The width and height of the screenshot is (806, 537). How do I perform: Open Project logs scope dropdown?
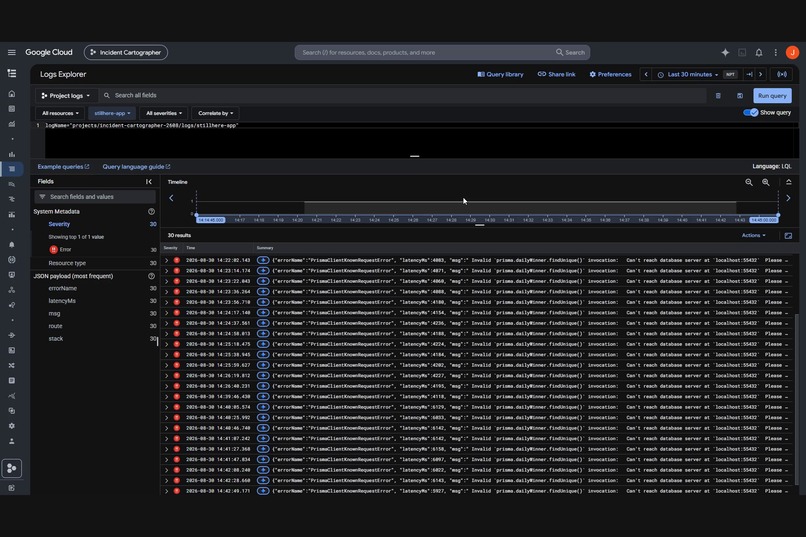click(x=66, y=96)
